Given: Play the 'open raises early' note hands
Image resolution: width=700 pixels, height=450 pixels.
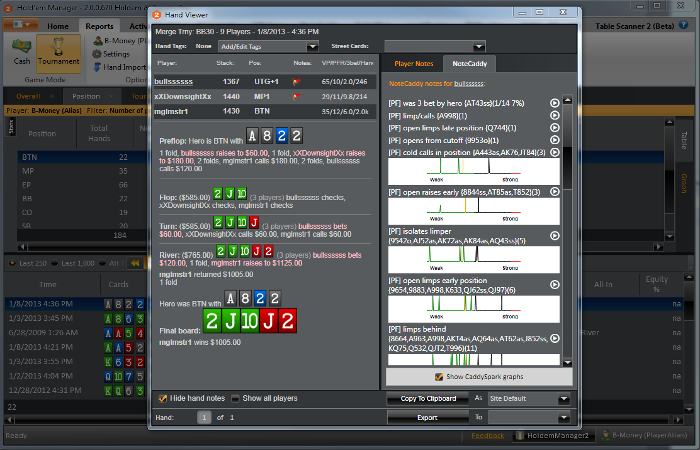Looking at the screenshot, I should [x=555, y=191].
